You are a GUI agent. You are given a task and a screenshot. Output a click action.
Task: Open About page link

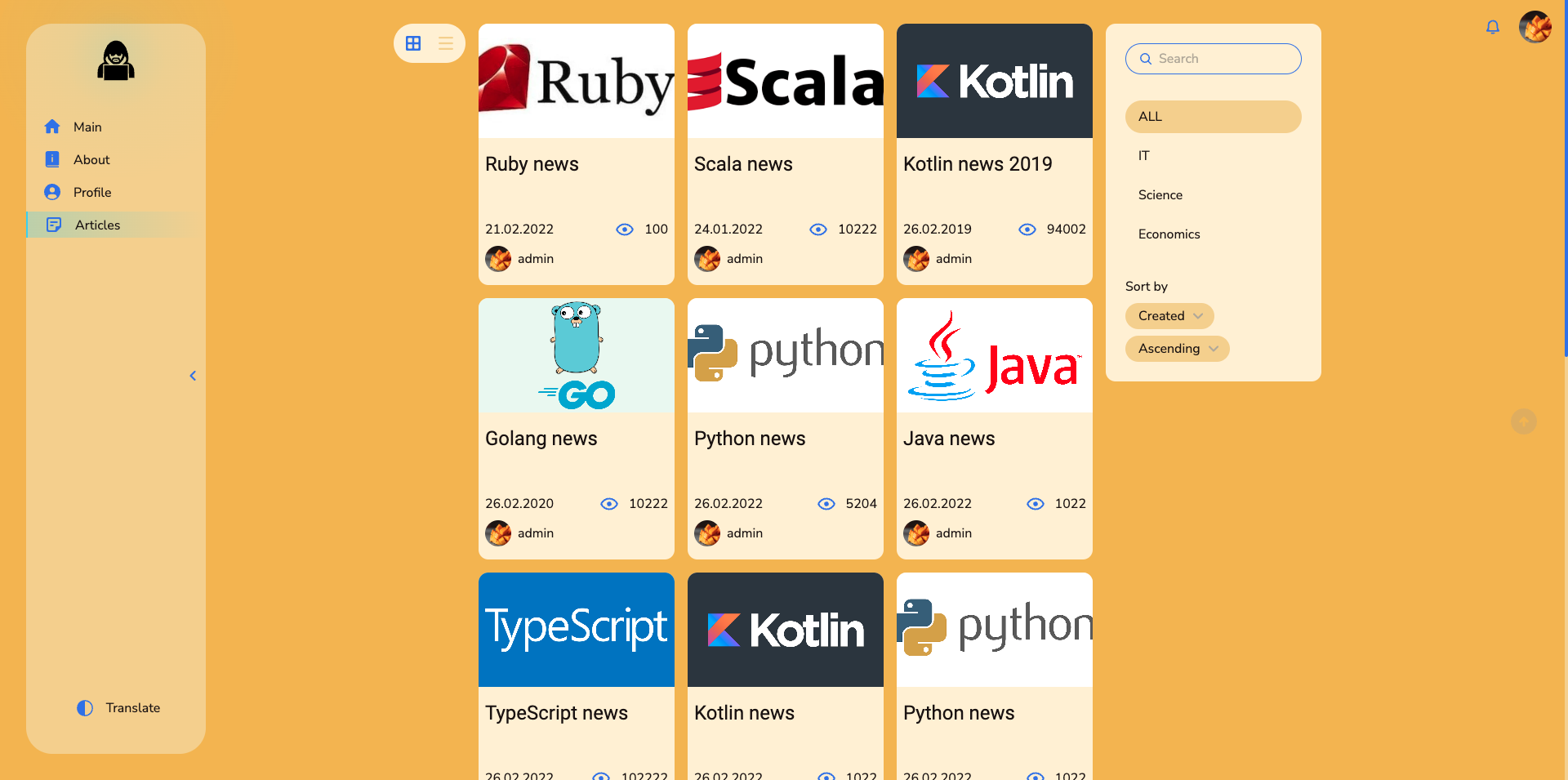point(91,159)
